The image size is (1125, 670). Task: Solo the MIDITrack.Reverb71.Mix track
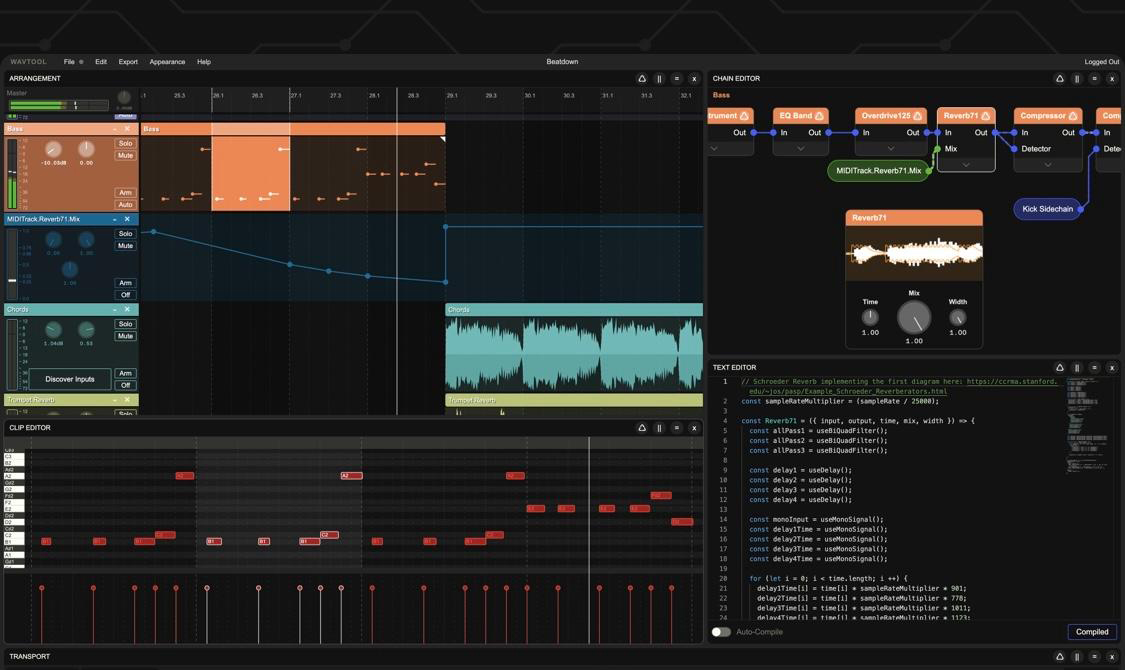[x=126, y=234]
